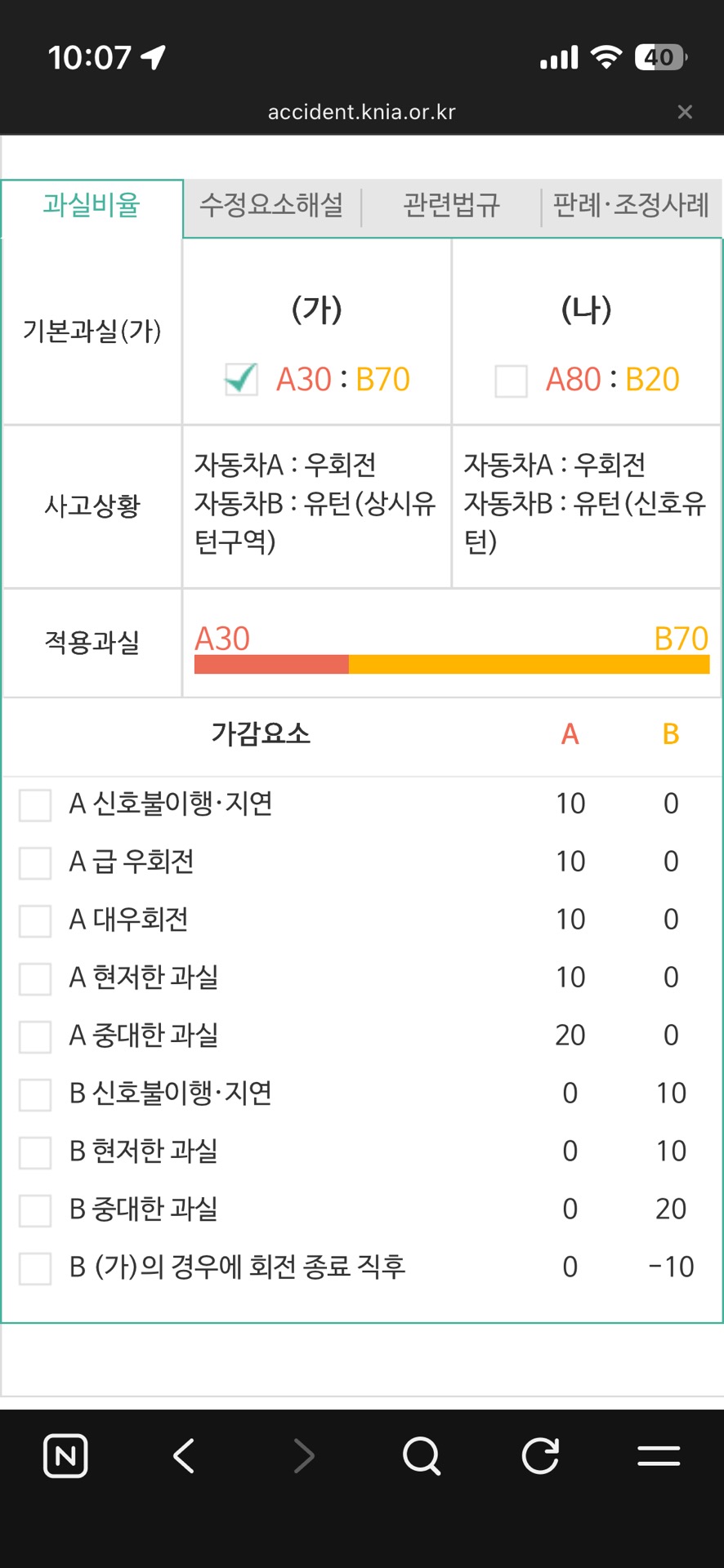Select the 과실비율 tab
The width and height of the screenshot is (724, 1568).
[x=92, y=205]
